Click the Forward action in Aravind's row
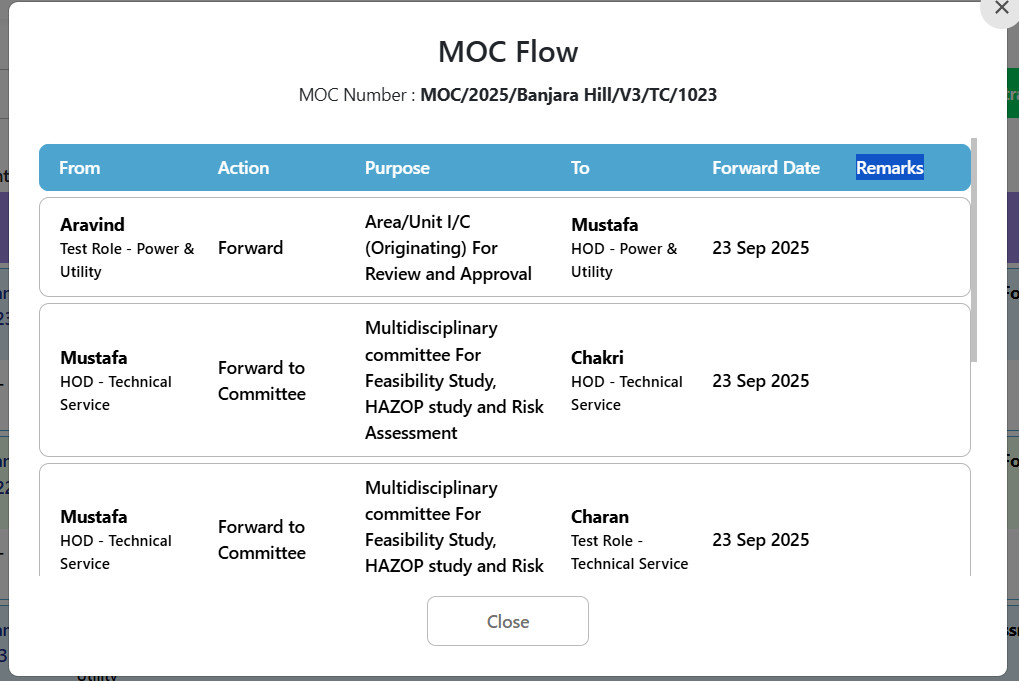This screenshot has width=1019, height=681. 250,248
